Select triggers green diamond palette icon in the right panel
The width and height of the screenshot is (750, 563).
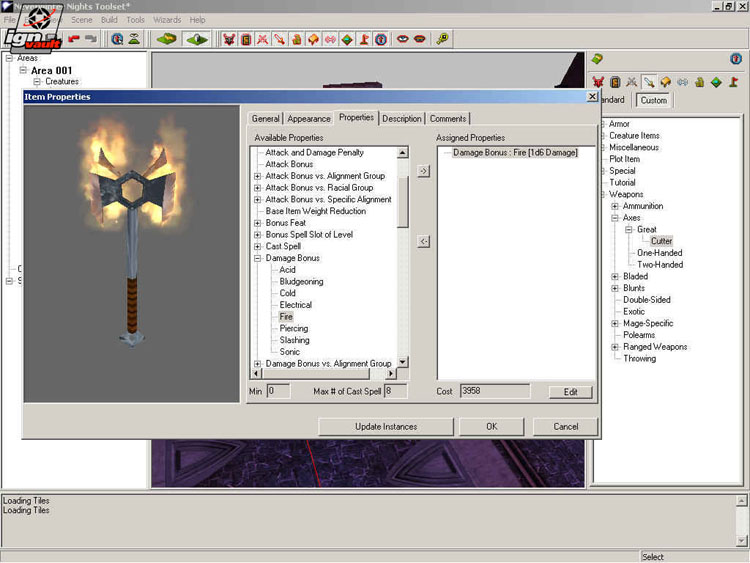click(x=716, y=82)
